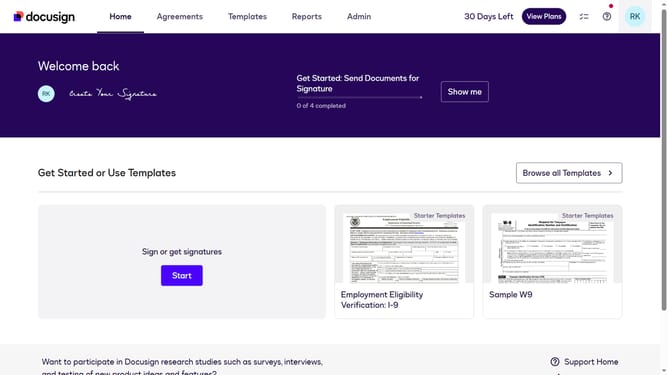Go to the Reports tab

click(306, 17)
